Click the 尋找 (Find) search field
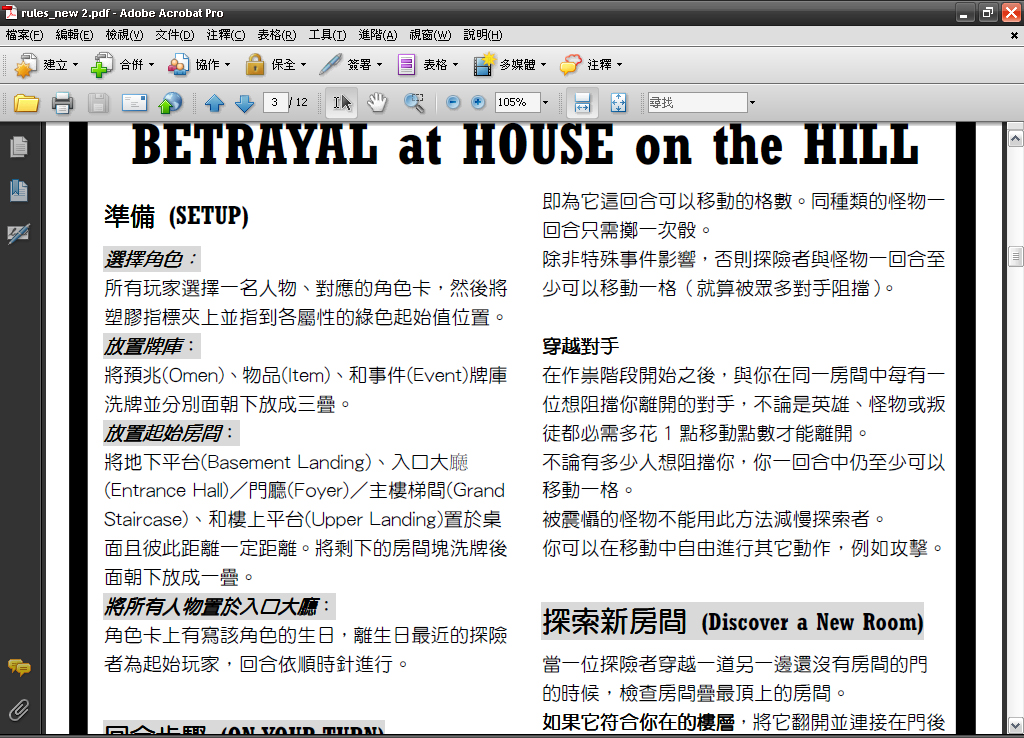Screen dimensions: 1024x738 pyautogui.click(x=697, y=102)
